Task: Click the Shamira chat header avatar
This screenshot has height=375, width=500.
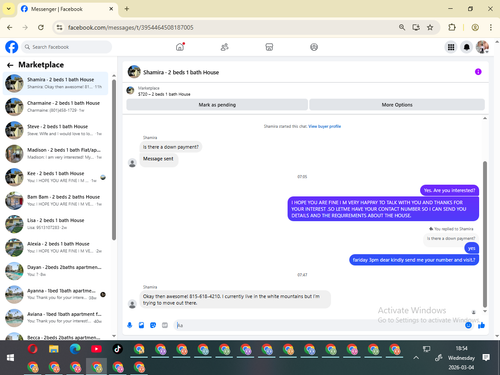Action: (134, 72)
